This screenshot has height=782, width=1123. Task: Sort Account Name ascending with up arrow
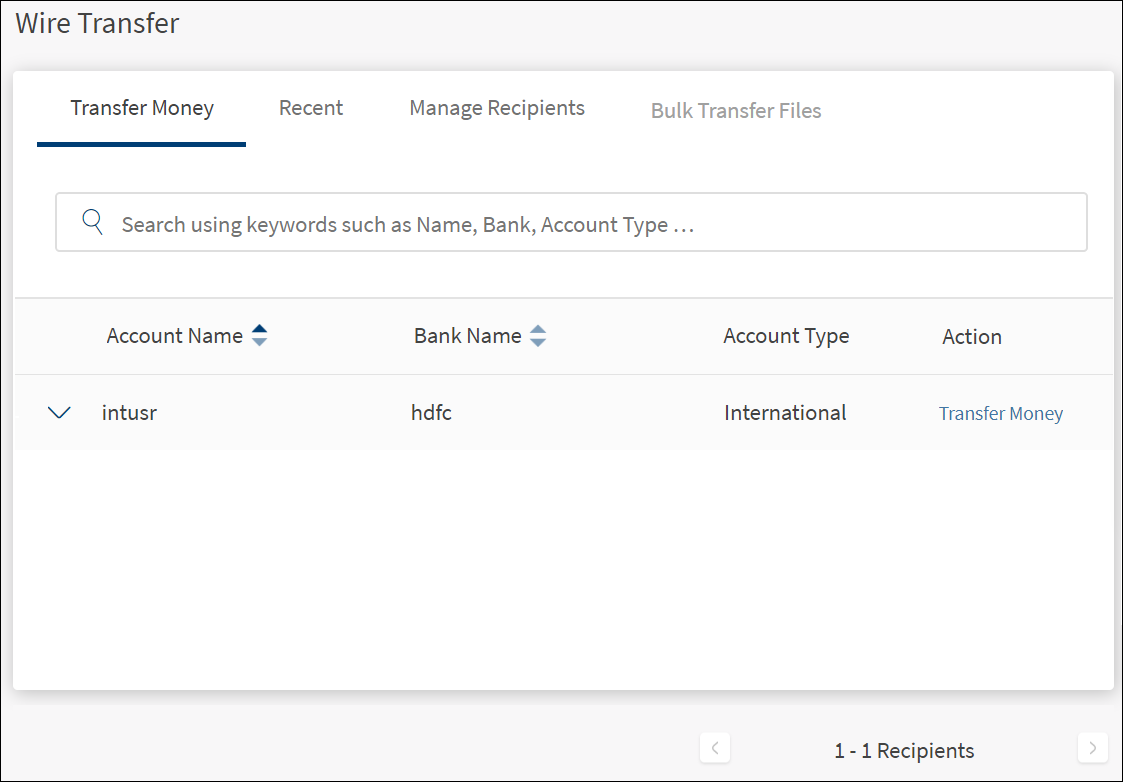click(259, 329)
